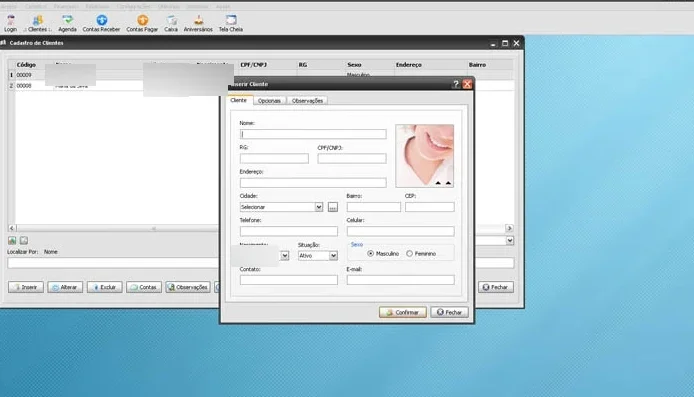Open the Nascimento date dropdown arrow

pos(285,256)
